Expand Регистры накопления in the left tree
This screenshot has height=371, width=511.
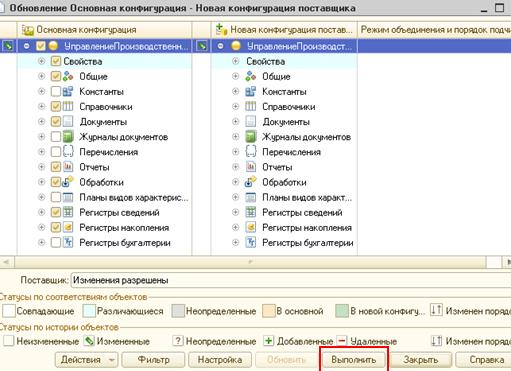coord(41,228)
